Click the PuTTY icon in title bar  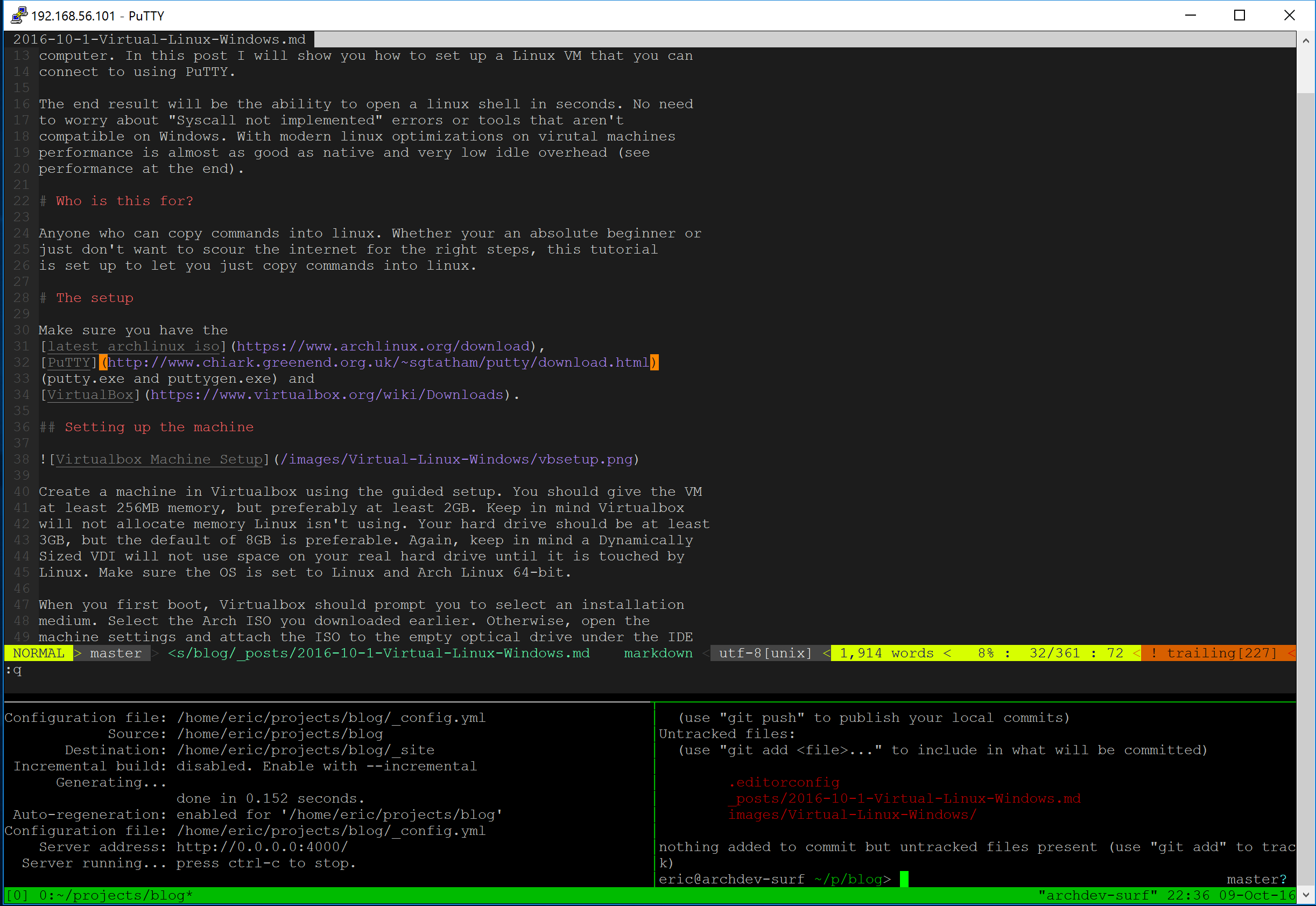tap(19, 15)
